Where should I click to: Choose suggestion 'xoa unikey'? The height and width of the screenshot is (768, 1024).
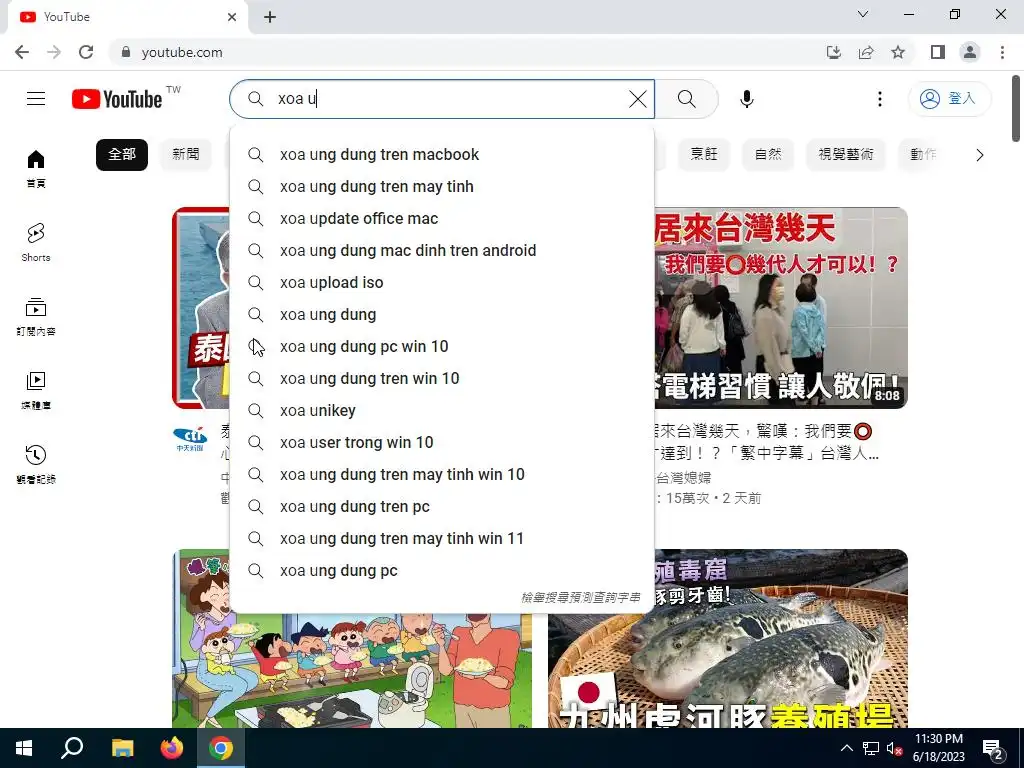[442, 411]
